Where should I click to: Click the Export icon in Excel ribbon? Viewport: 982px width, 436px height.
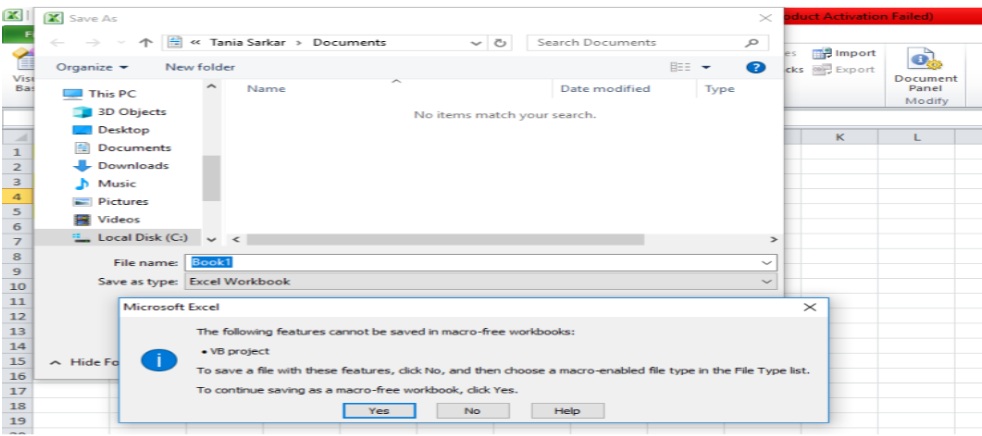[822, 70]
